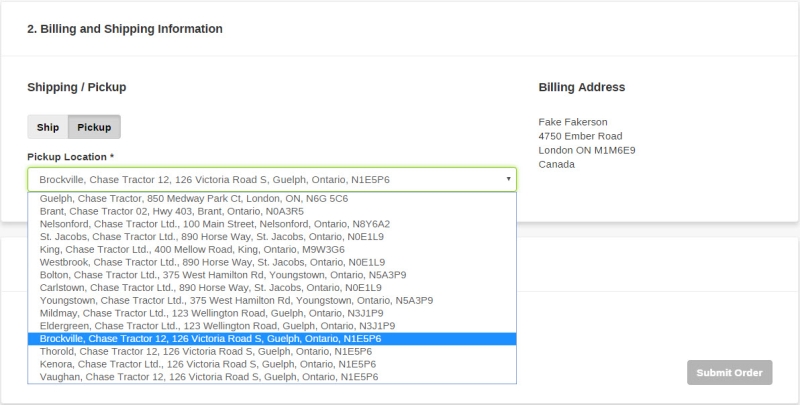Click the Submit Order button
The image size is (800, 405).
(730, 372)
